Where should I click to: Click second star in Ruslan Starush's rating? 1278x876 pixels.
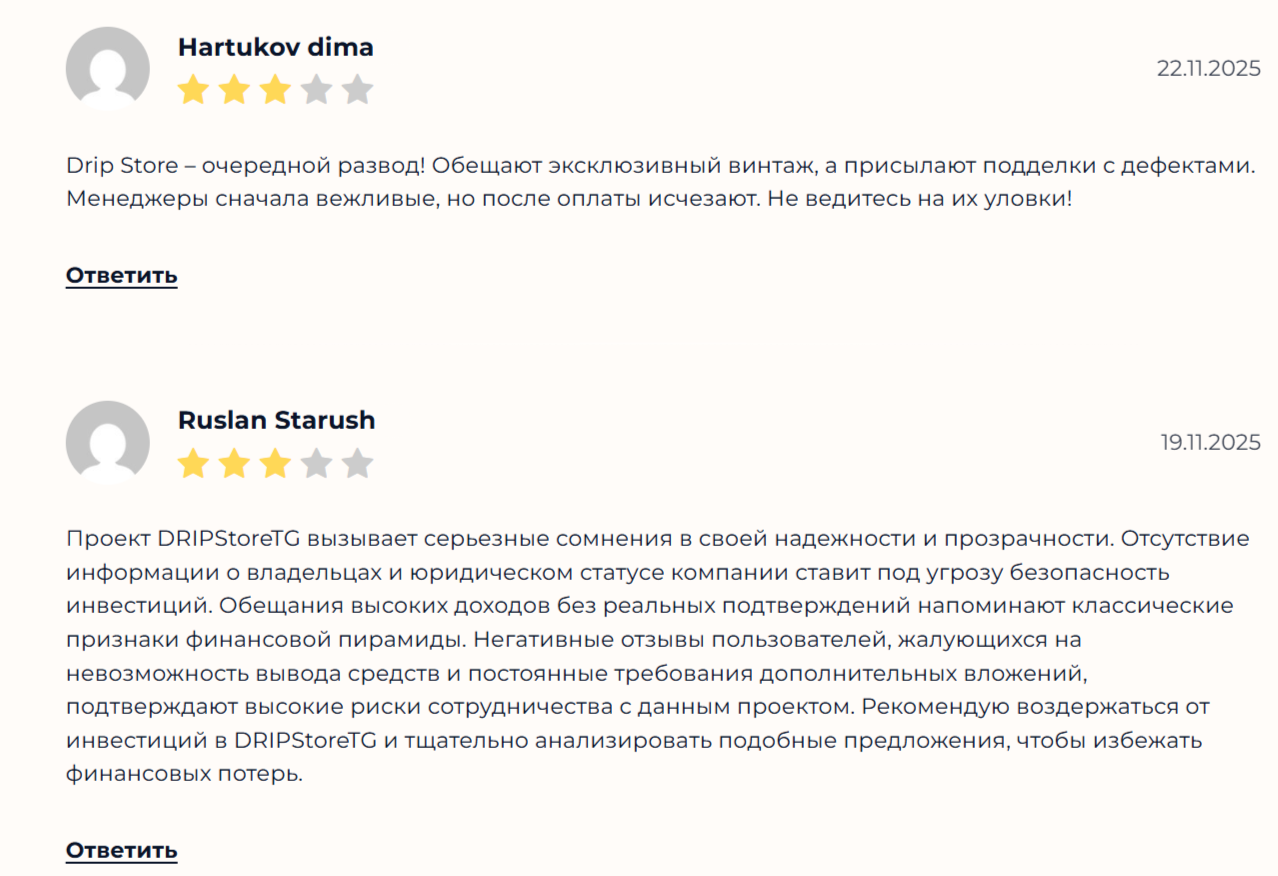[x=234, y=464]
